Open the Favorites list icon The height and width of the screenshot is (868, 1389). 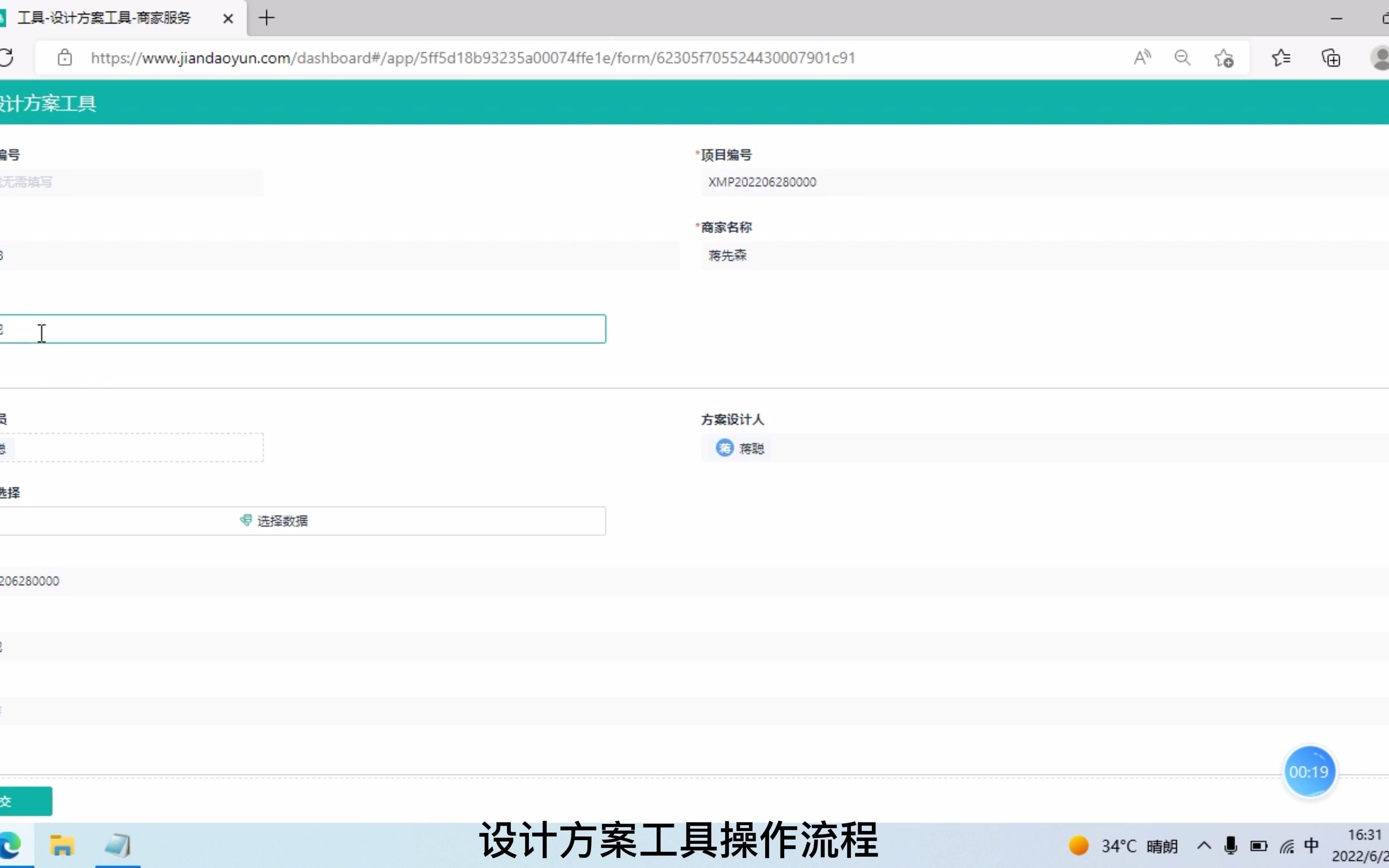click(1281, 58)
